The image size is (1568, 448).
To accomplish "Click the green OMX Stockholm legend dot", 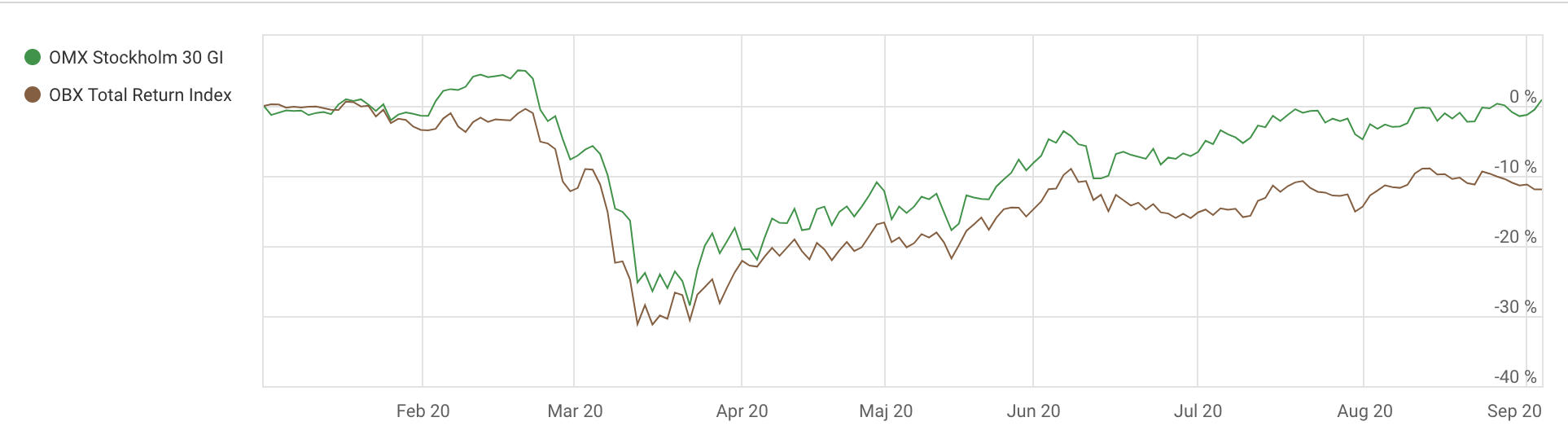I will tap(33, 57).
